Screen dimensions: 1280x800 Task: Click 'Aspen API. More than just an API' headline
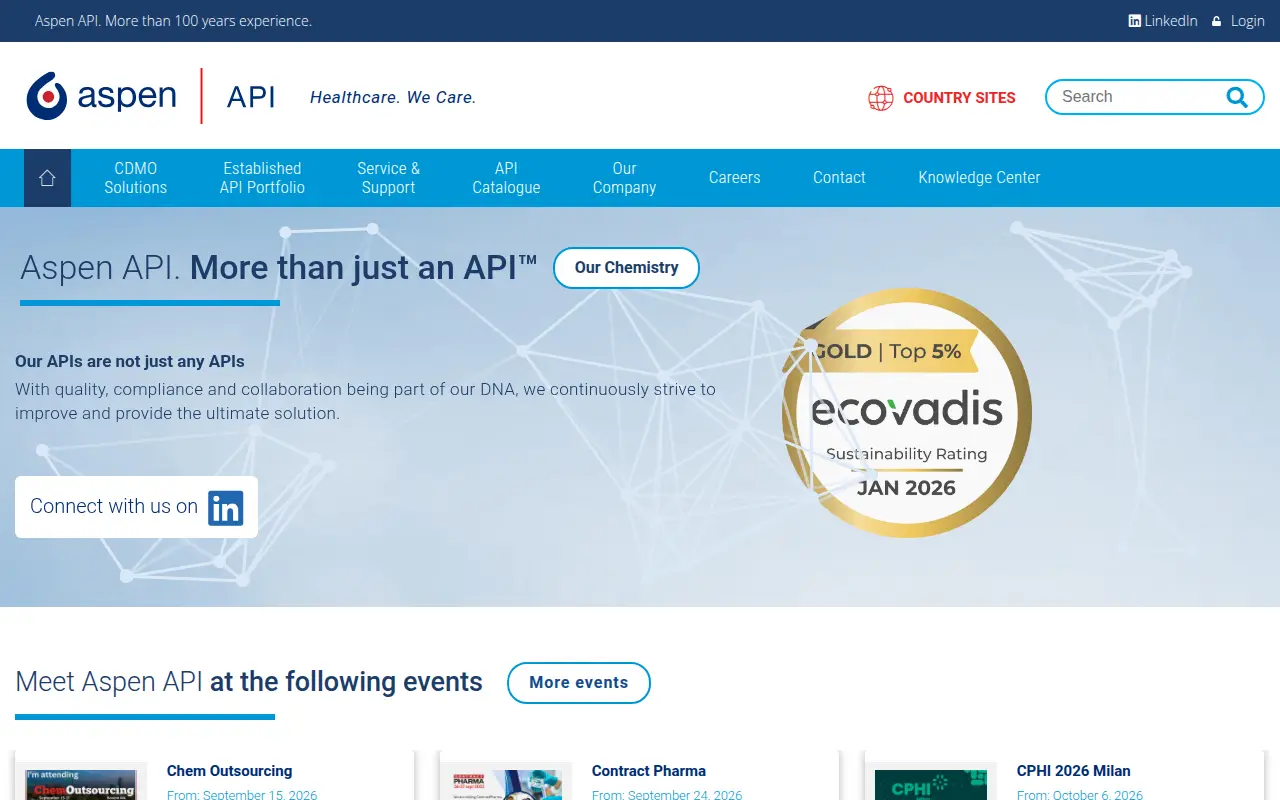(x=279, y=268)
